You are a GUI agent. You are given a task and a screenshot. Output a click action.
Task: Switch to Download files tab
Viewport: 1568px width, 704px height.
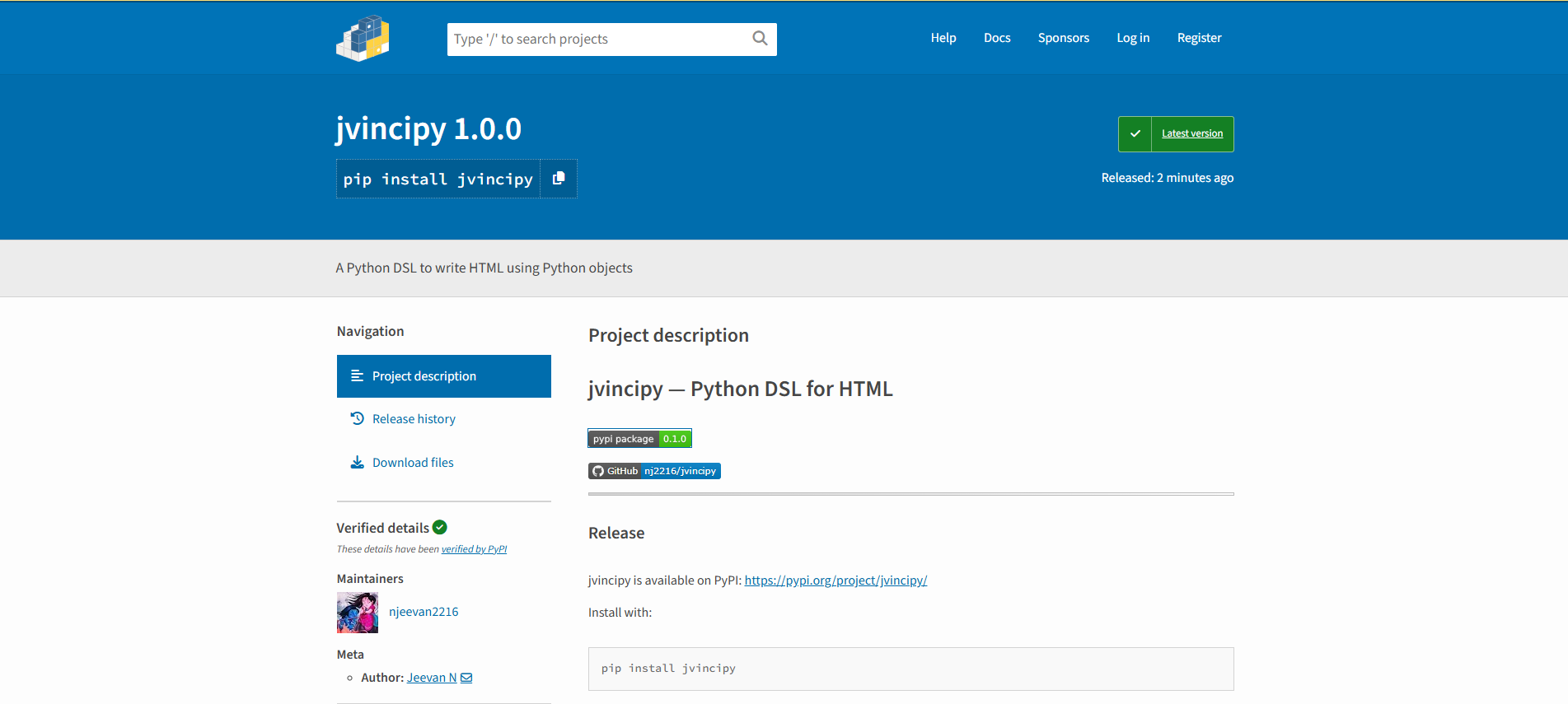click(413, 463)
